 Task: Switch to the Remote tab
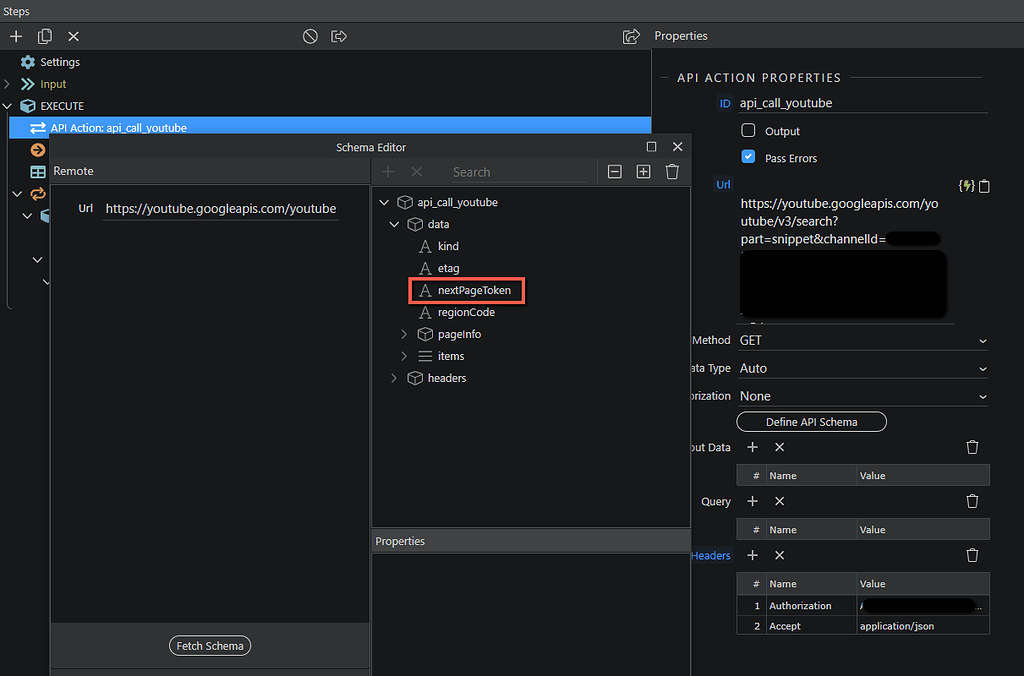(72, 171)
